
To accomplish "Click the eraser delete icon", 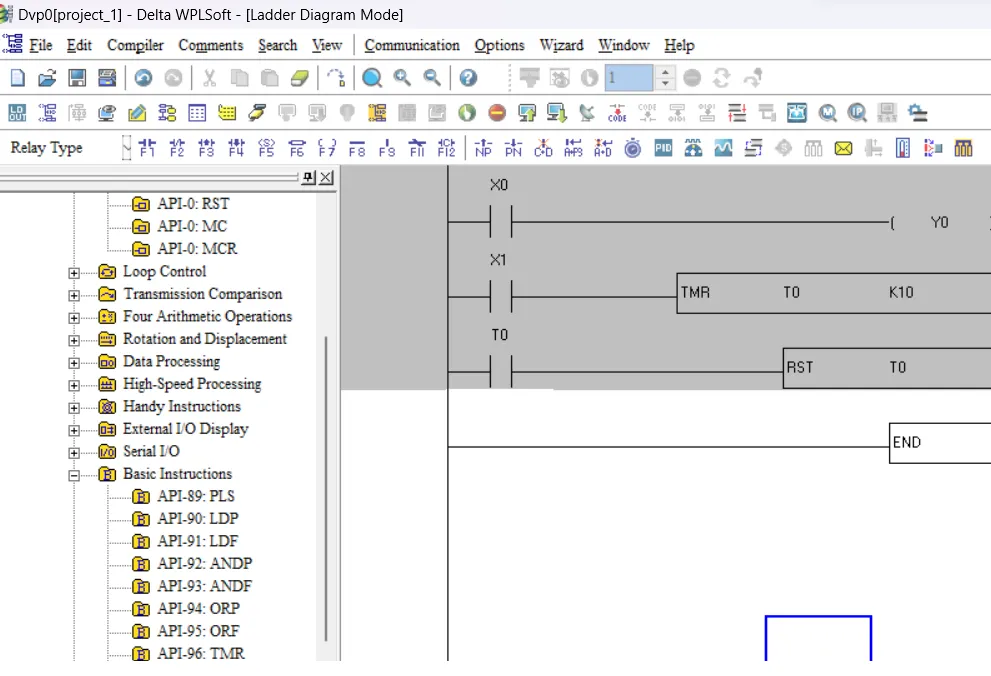I will coord(299,78).
